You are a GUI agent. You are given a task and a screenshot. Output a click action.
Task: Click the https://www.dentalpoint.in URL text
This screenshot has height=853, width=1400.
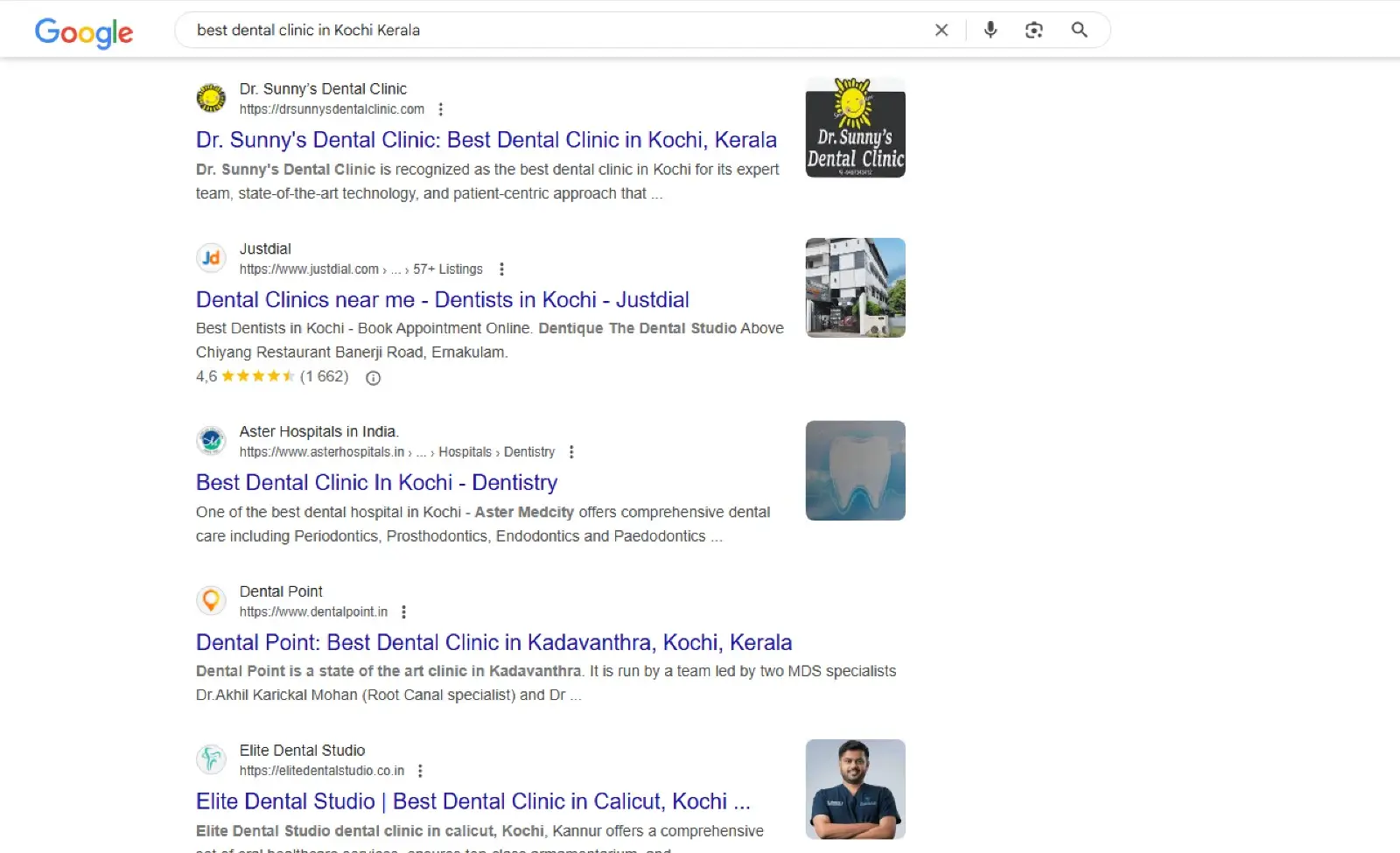(313, 612)
